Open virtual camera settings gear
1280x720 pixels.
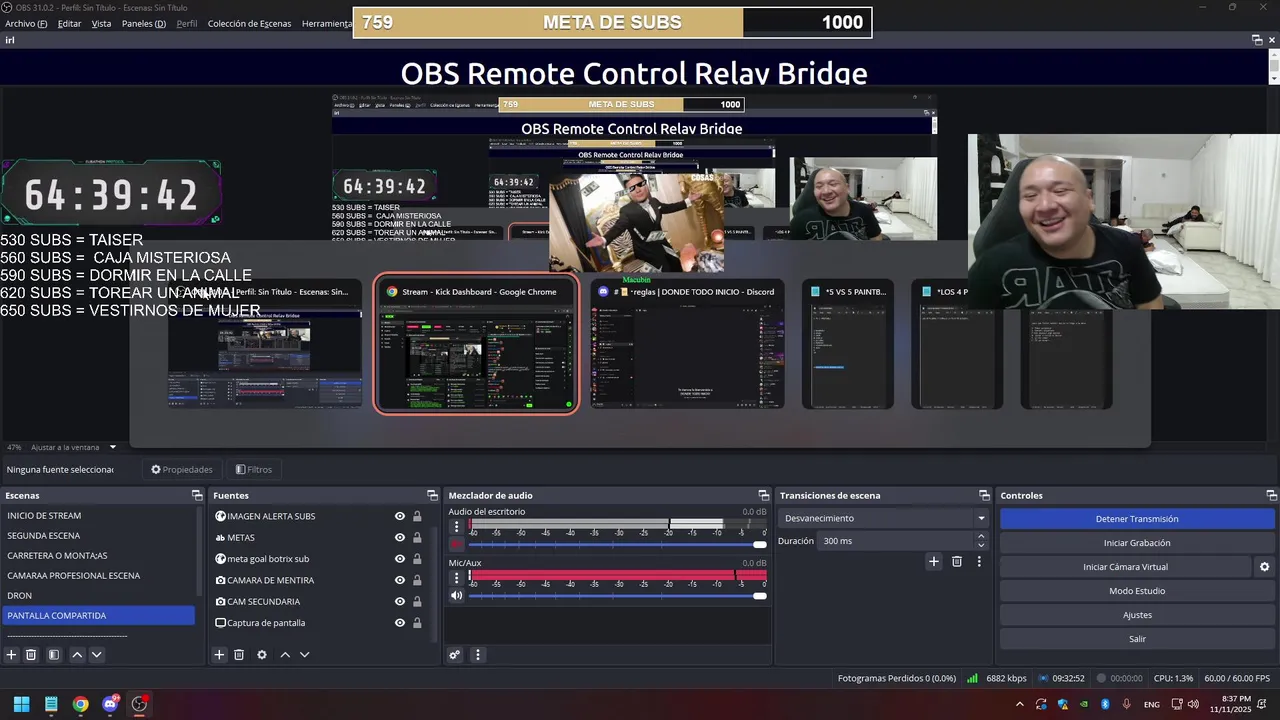pos(1264,567)
